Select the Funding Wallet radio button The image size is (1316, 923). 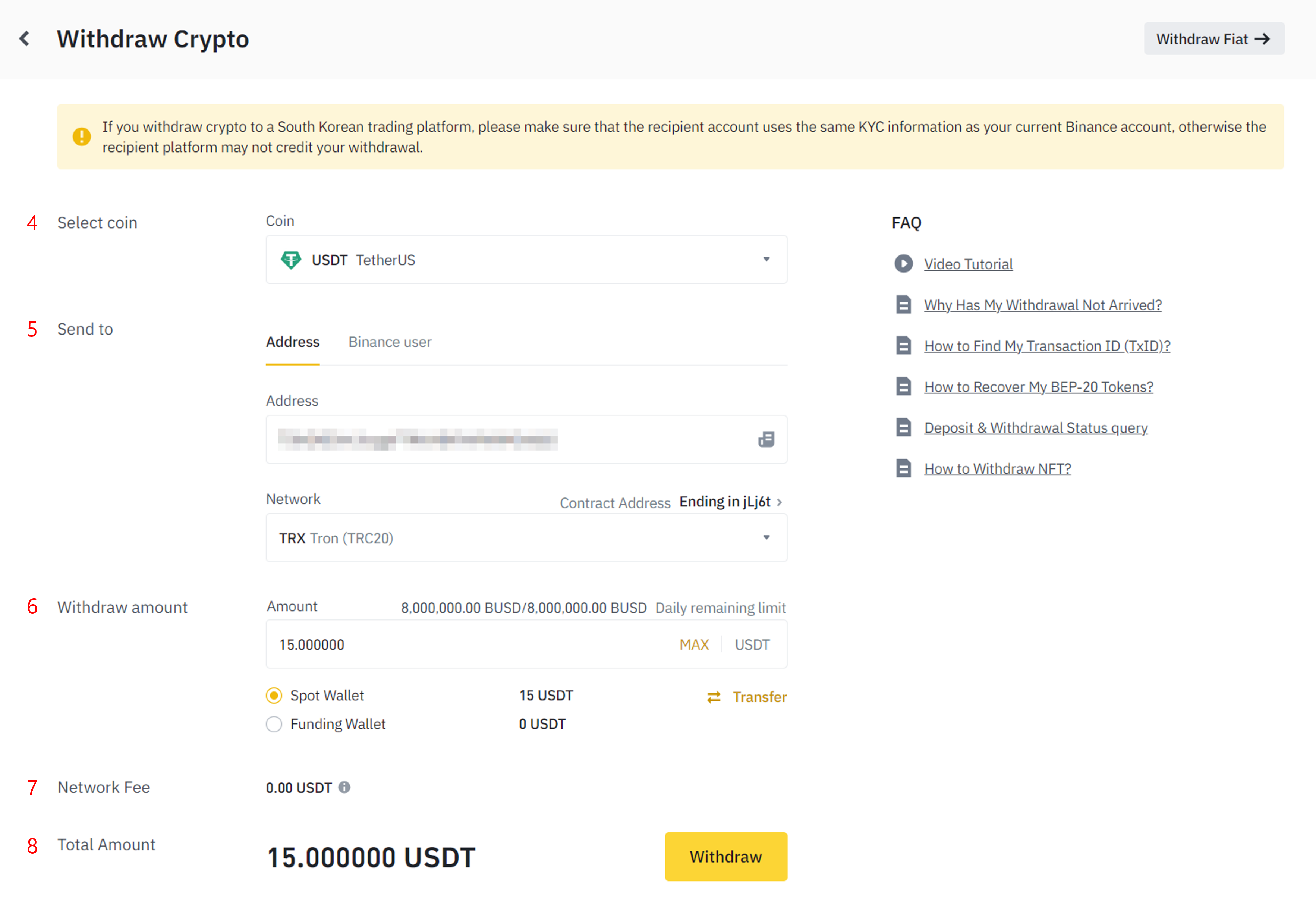click(x=274, y=724)
